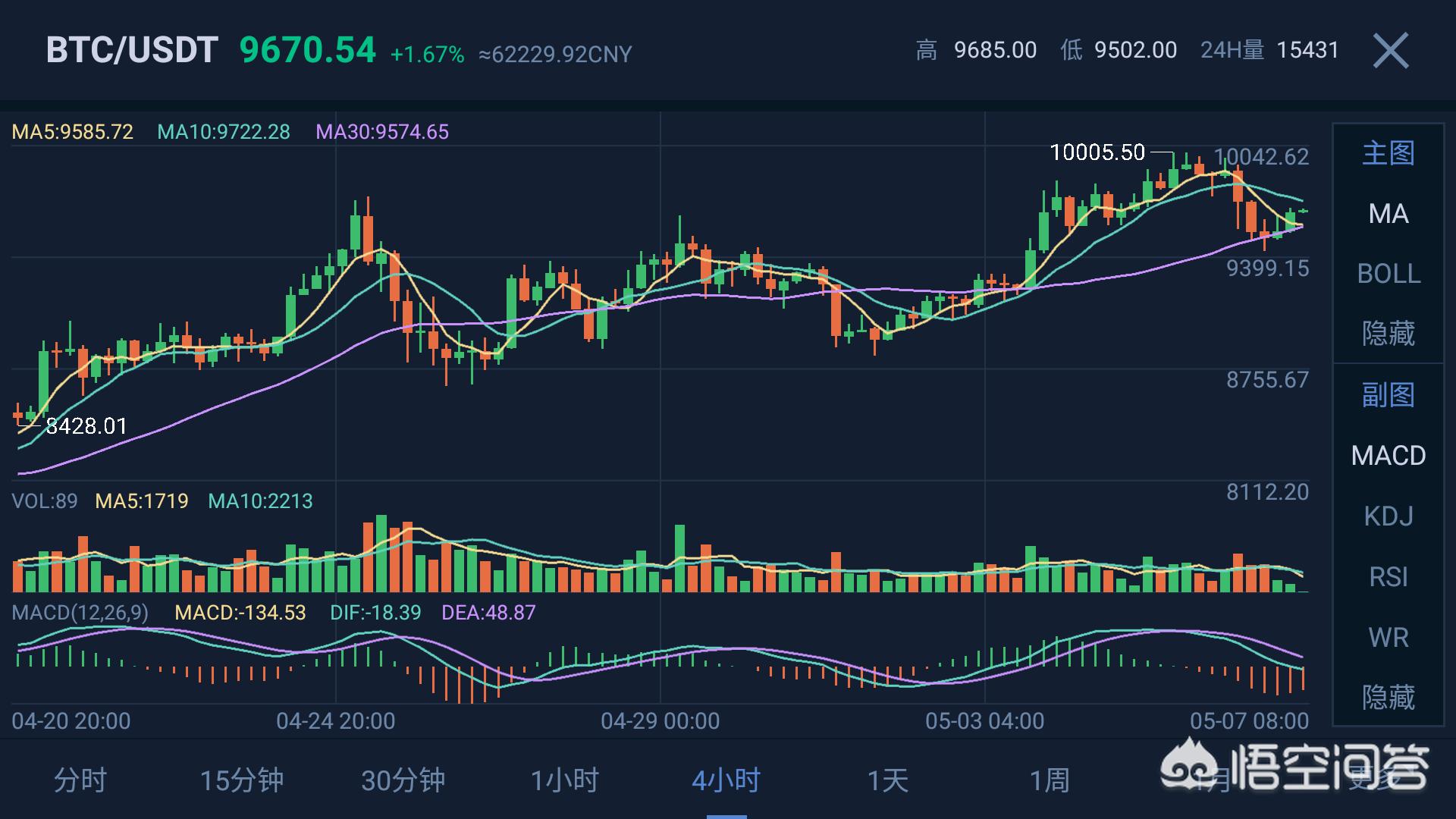Hide the sub-chart via 隐藏 below WR
This screenshot has height=819, width=1456.
click(1388, 697)
